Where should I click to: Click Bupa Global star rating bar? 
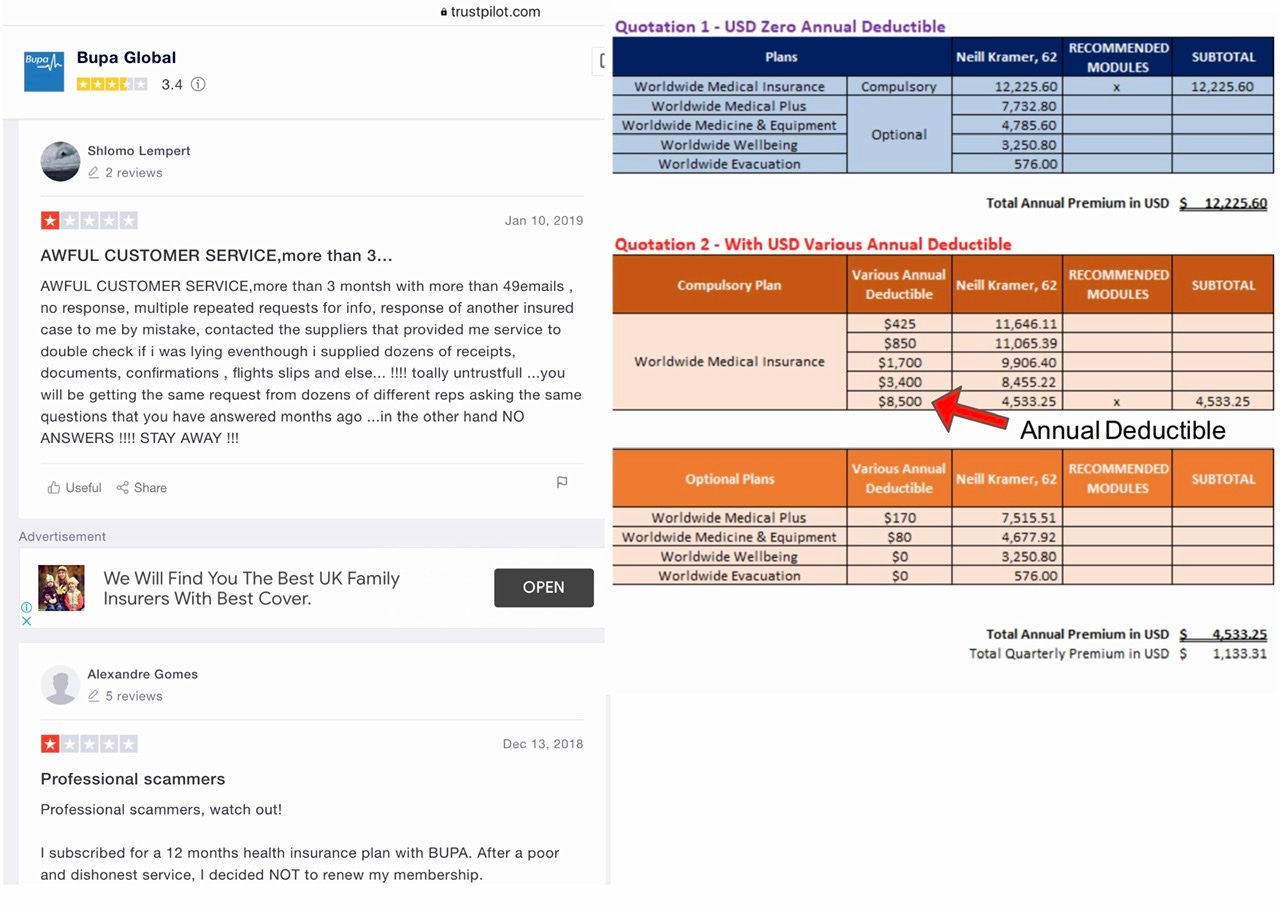pyautogui.click(x=112, y=84)
